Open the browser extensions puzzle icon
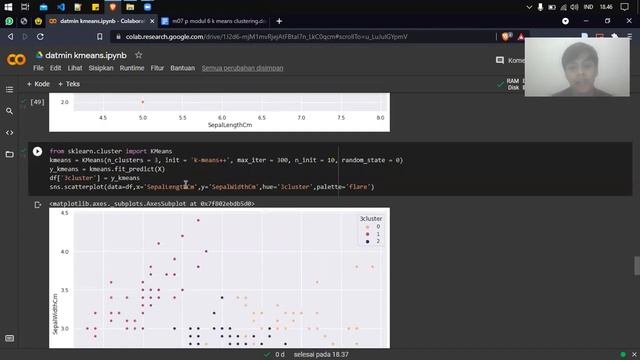 click(x=615, y=36)
